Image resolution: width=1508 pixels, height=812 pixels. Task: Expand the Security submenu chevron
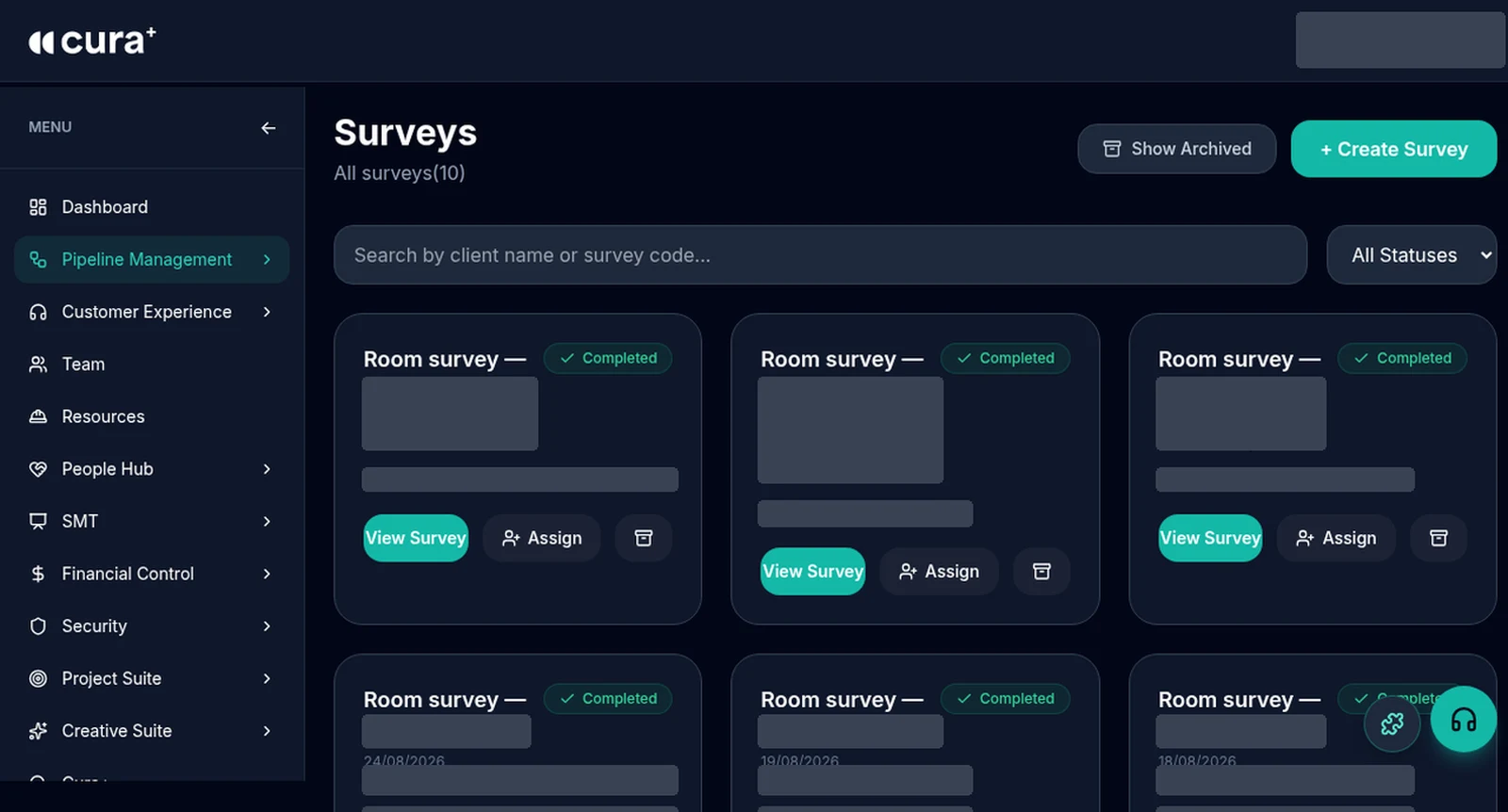(267, 625)
